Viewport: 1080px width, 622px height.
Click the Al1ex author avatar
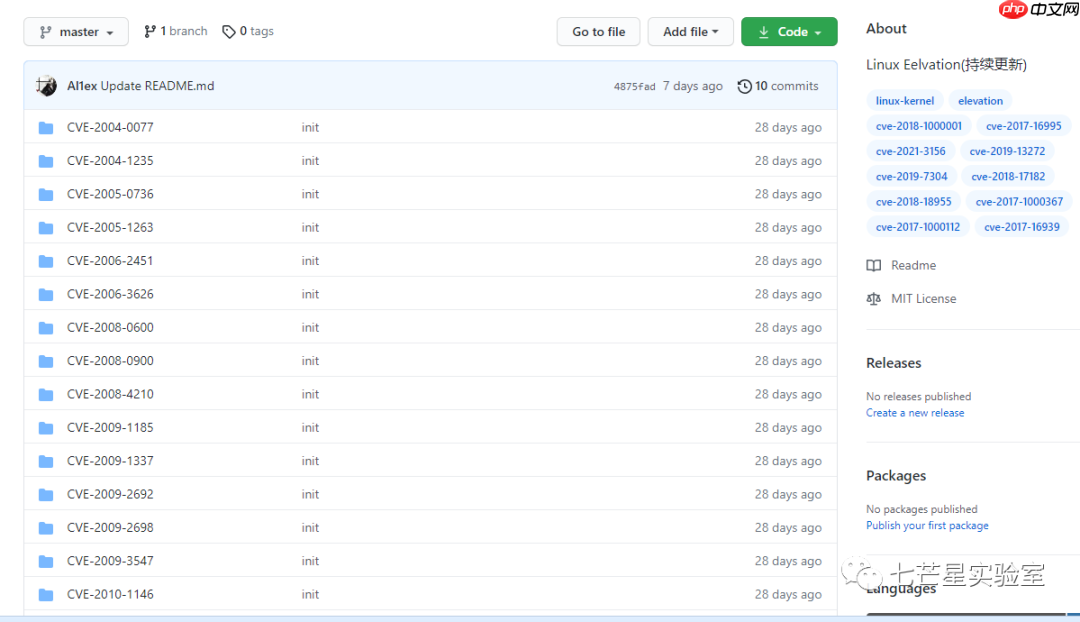[46, 85]
